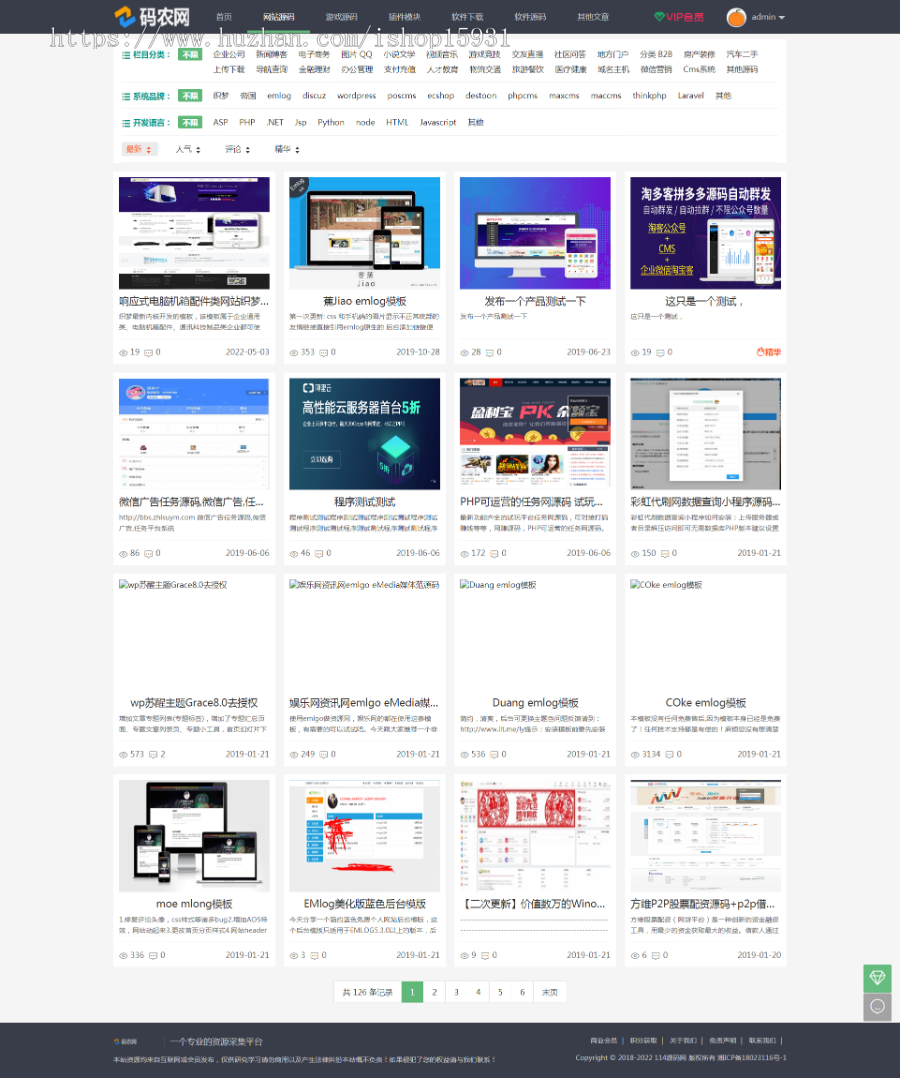Go to pagination page 2
900x1078 pixels.
434,992
